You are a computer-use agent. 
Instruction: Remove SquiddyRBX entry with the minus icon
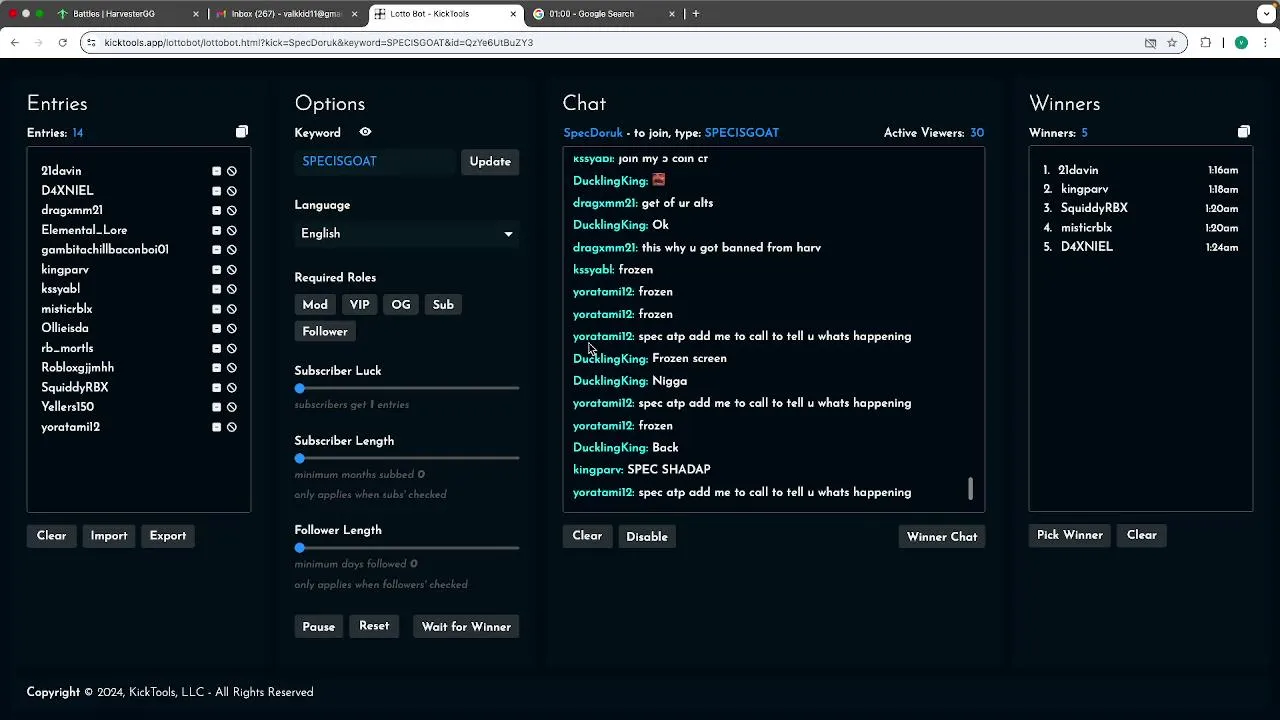216,388
